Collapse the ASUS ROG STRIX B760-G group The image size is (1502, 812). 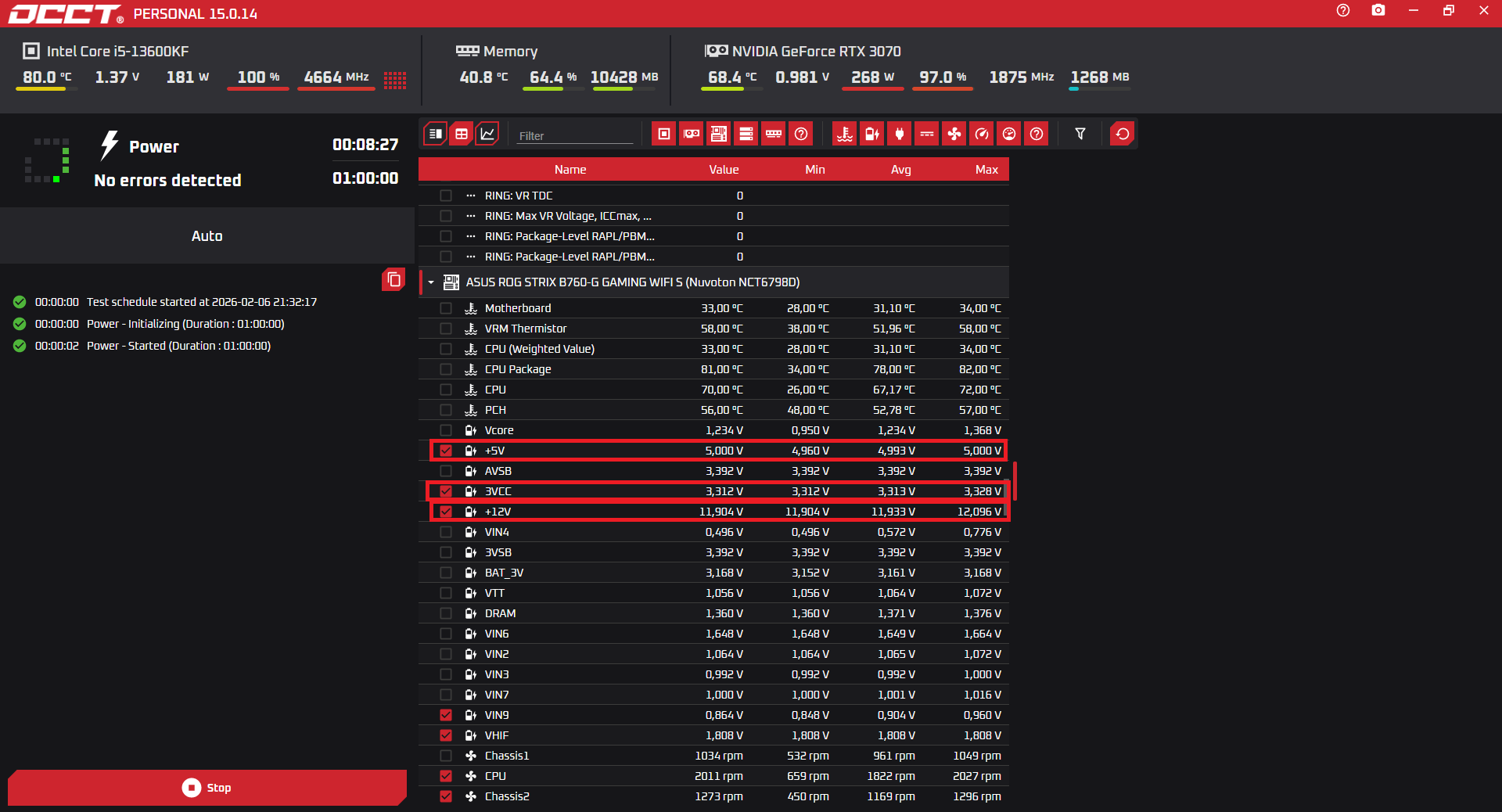(431, 282)
